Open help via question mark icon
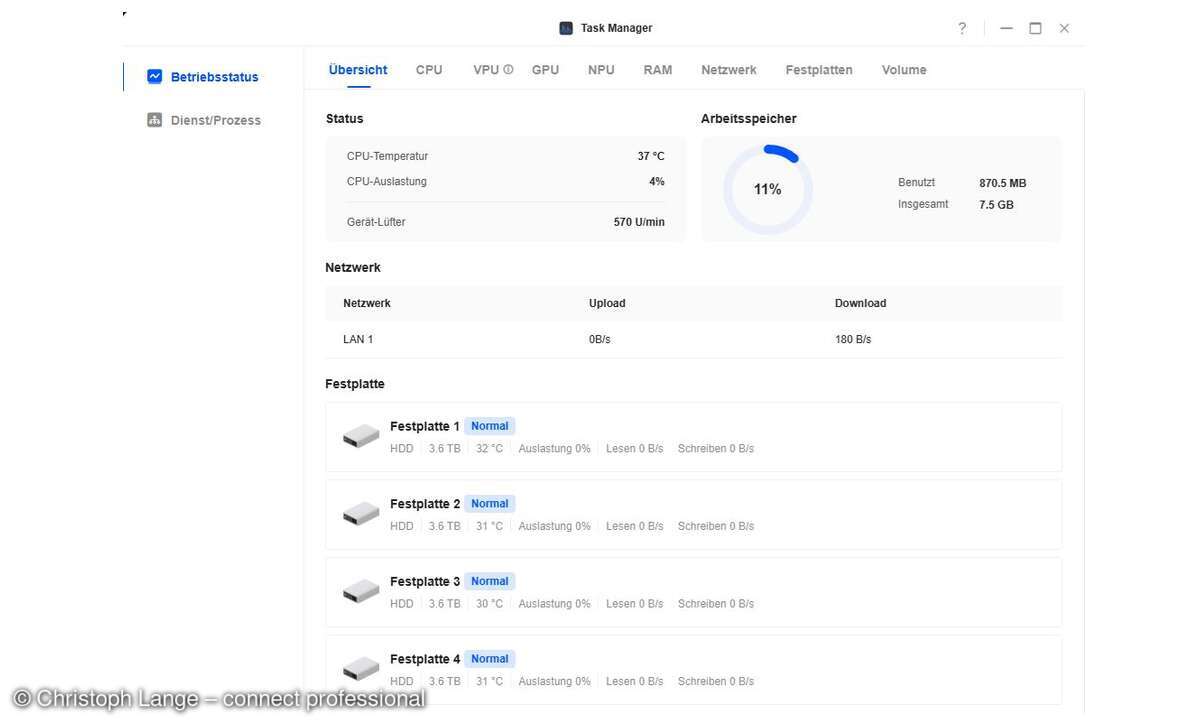 point(962,28)
